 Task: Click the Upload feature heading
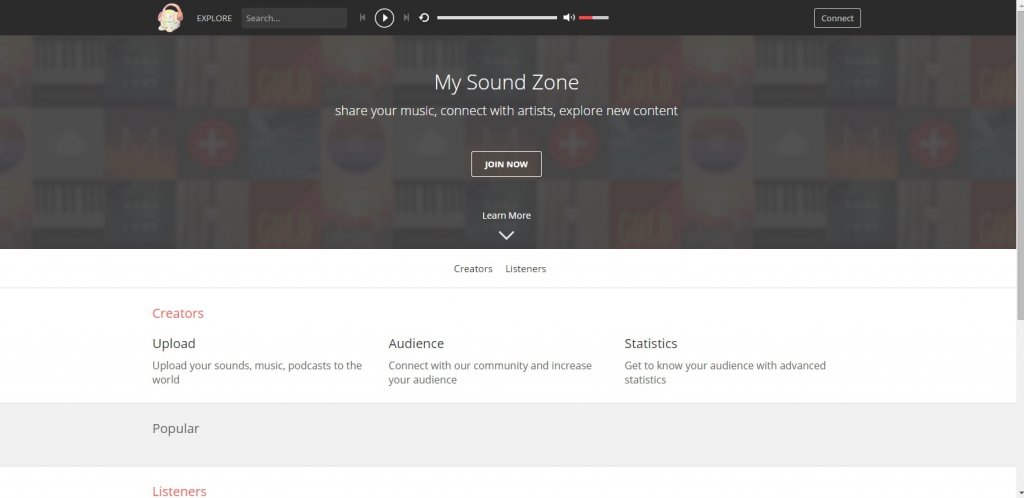pos(174,344)
